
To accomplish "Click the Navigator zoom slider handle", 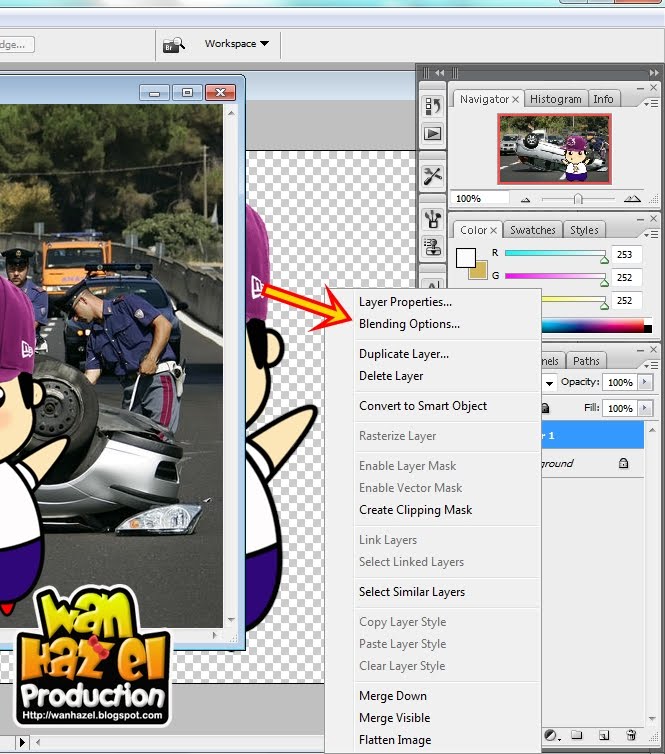I will [578, 199].
